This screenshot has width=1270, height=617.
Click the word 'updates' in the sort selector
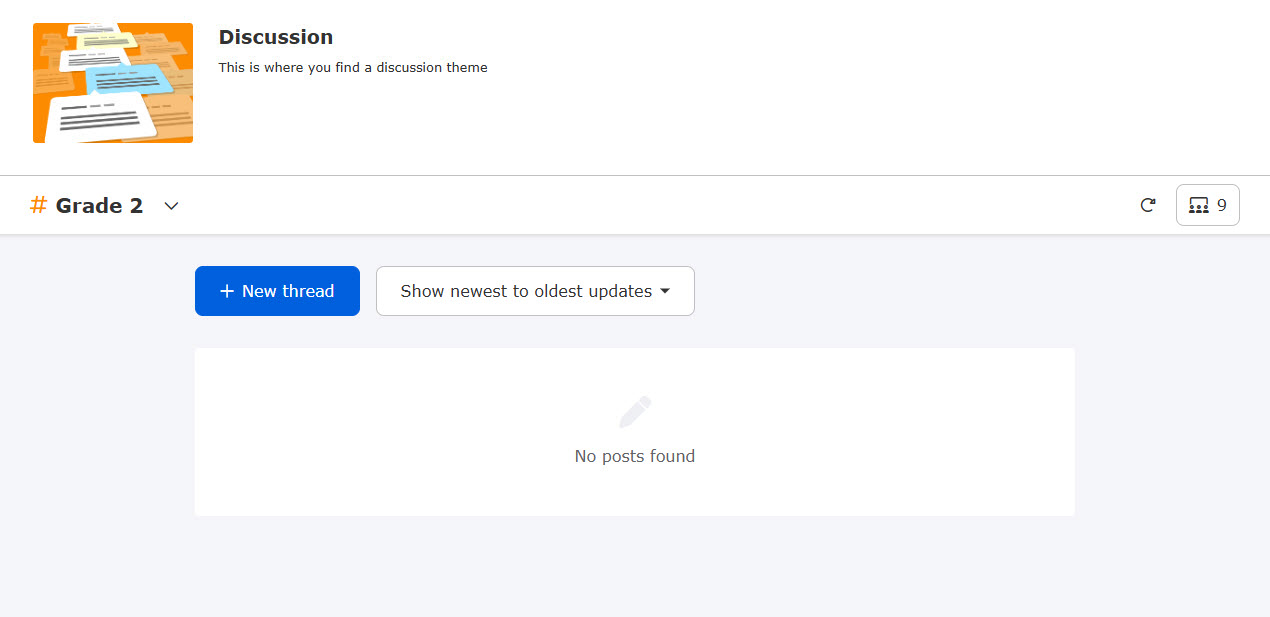pos(620,291)
